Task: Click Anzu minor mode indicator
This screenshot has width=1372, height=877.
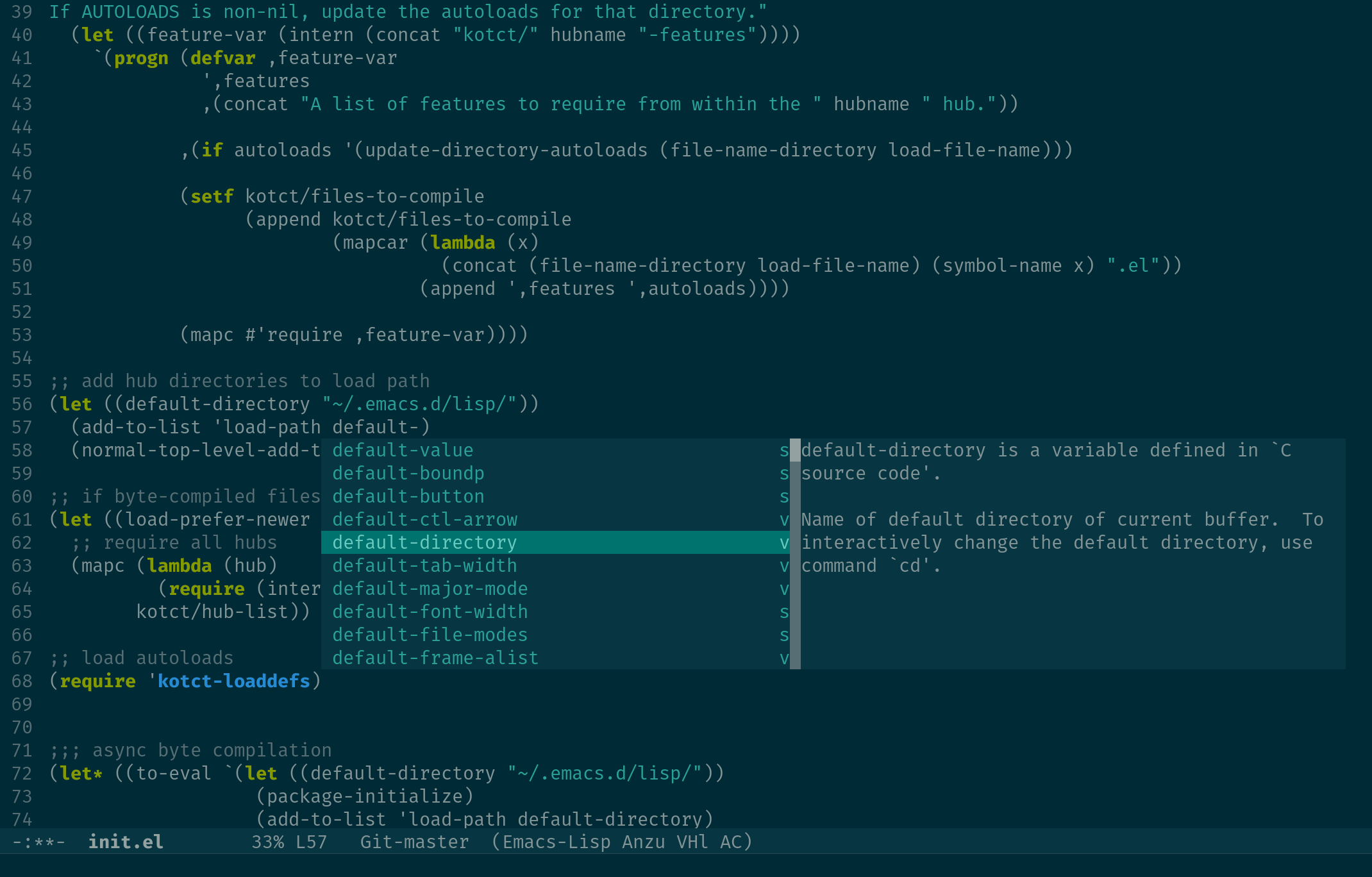Action: coord(643,842)
